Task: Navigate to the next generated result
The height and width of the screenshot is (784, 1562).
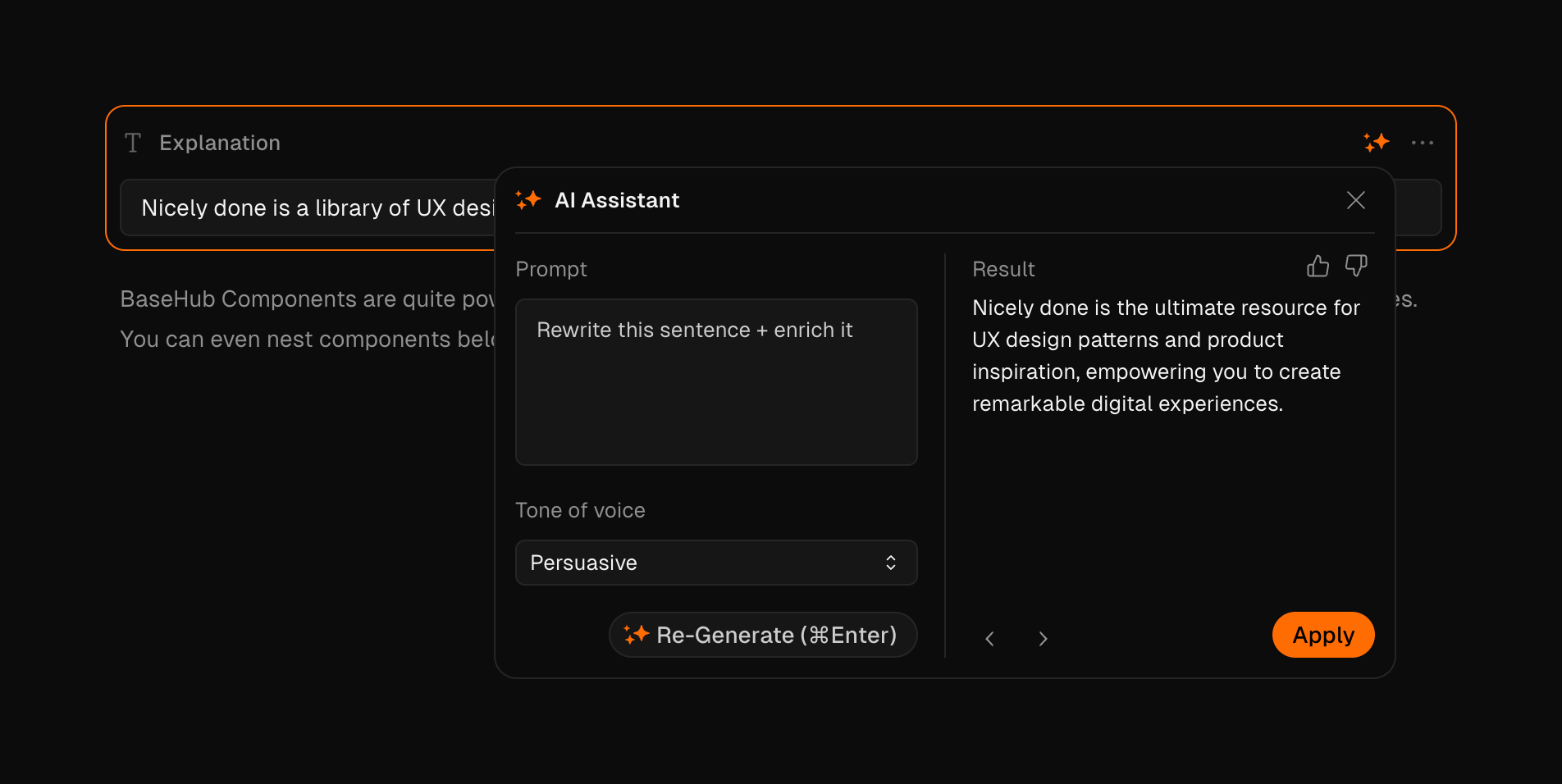Action: pos(1043,638)
